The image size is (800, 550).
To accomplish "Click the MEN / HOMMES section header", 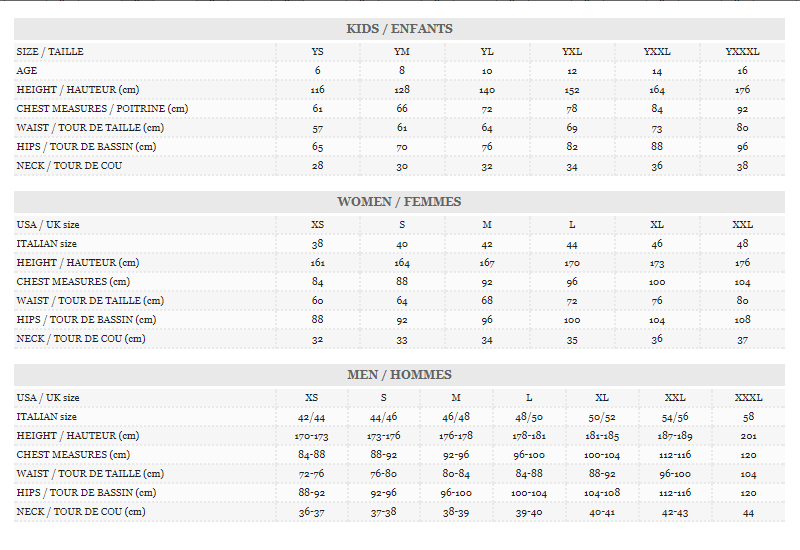I will pos(399,375).
